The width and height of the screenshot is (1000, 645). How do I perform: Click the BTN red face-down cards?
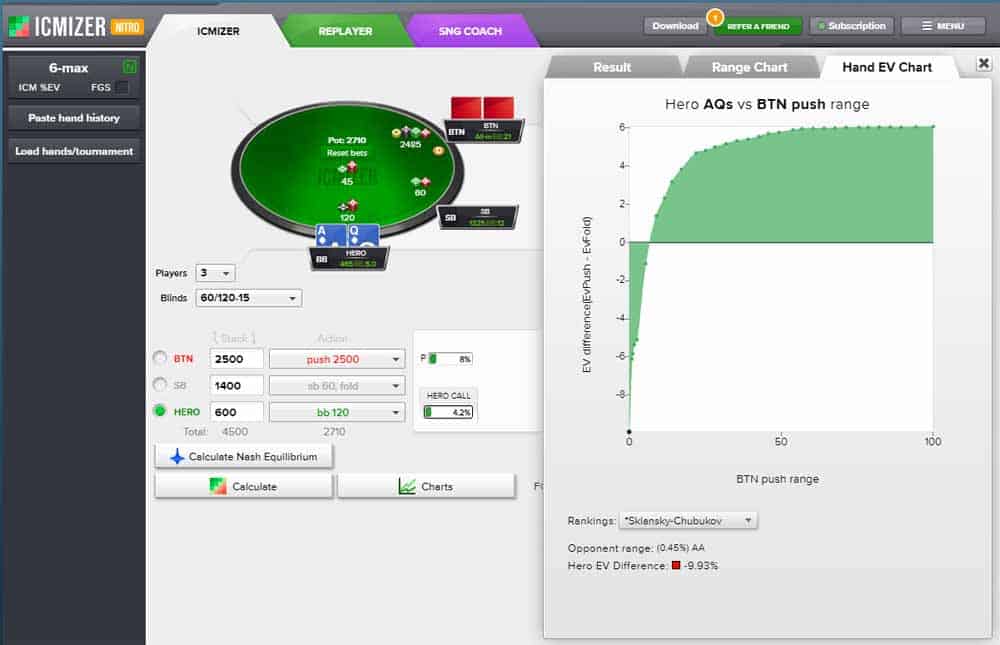482,107
